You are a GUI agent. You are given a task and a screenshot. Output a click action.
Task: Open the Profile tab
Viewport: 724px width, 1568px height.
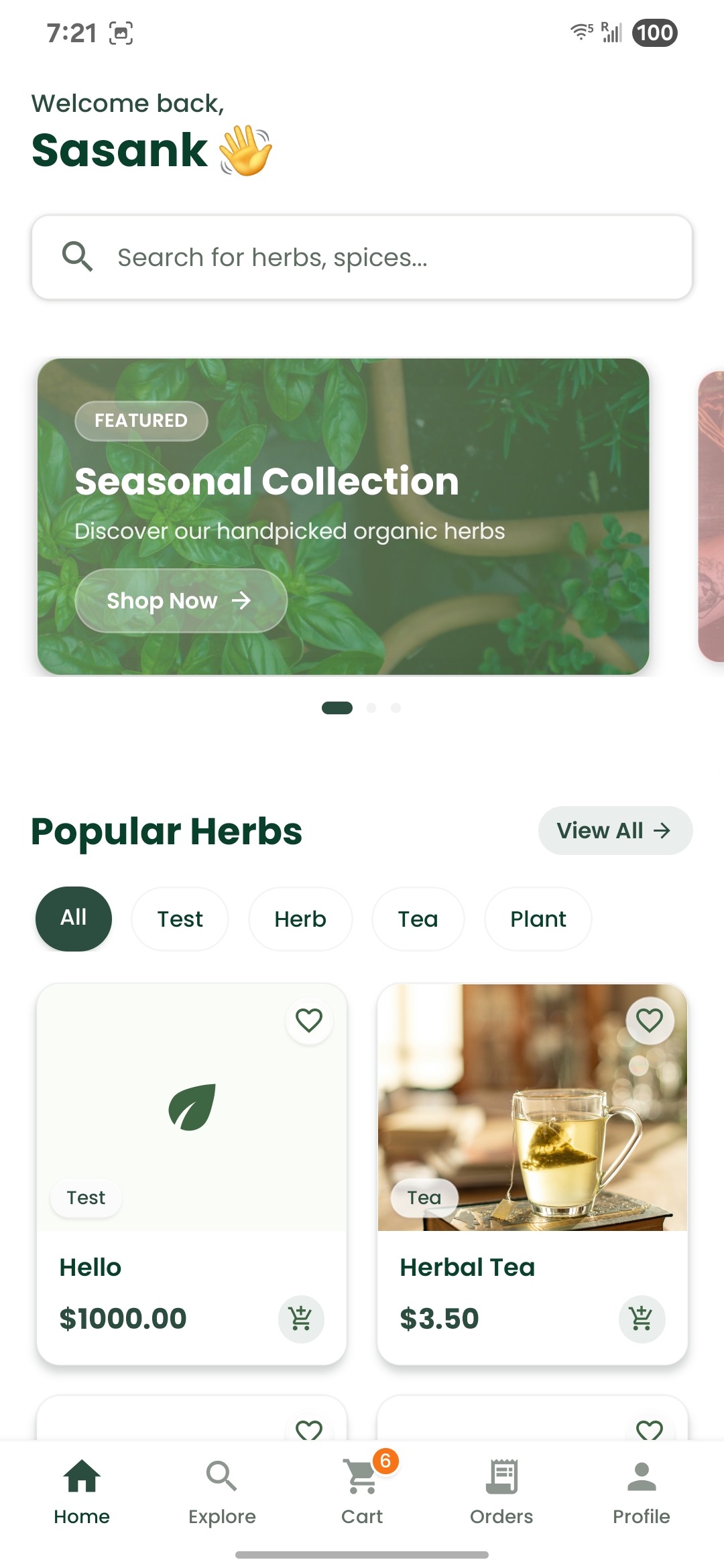coord(642,1490)
